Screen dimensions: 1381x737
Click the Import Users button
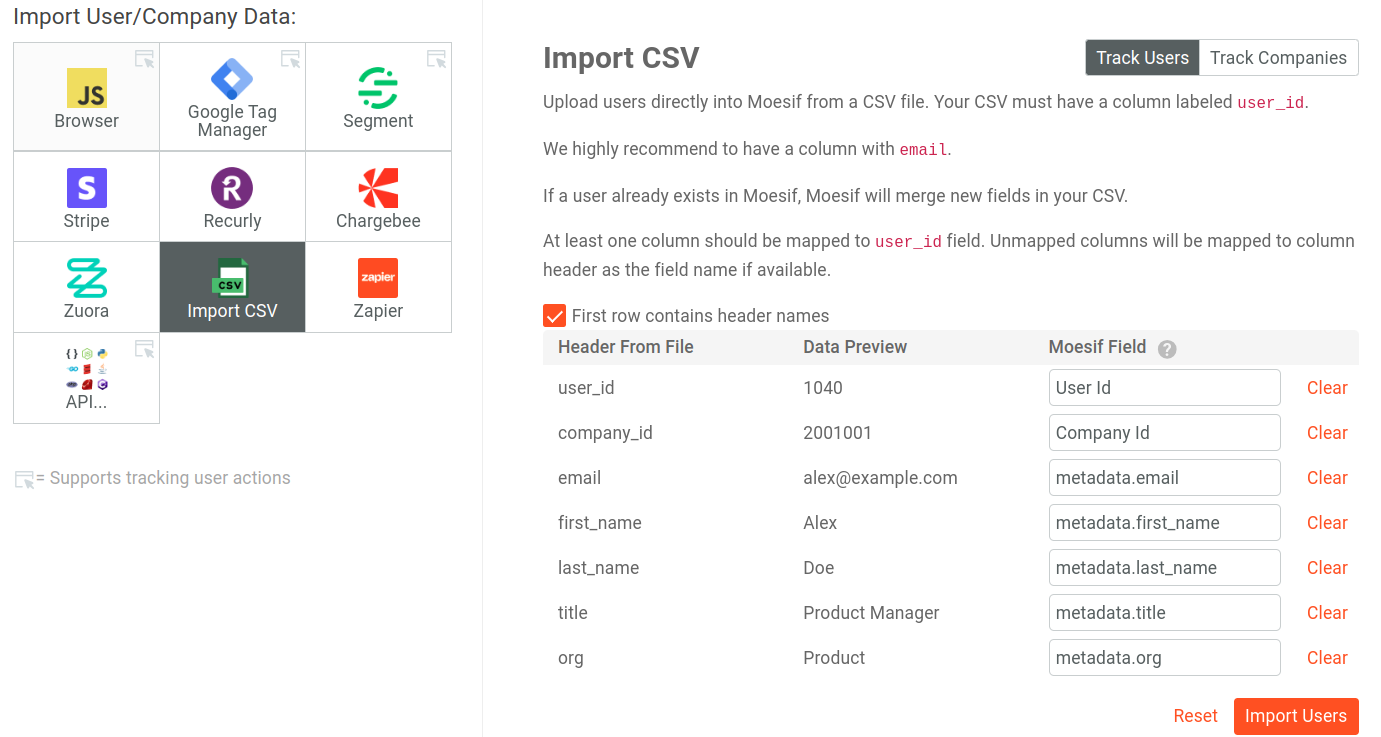(x=1295, y=716)
